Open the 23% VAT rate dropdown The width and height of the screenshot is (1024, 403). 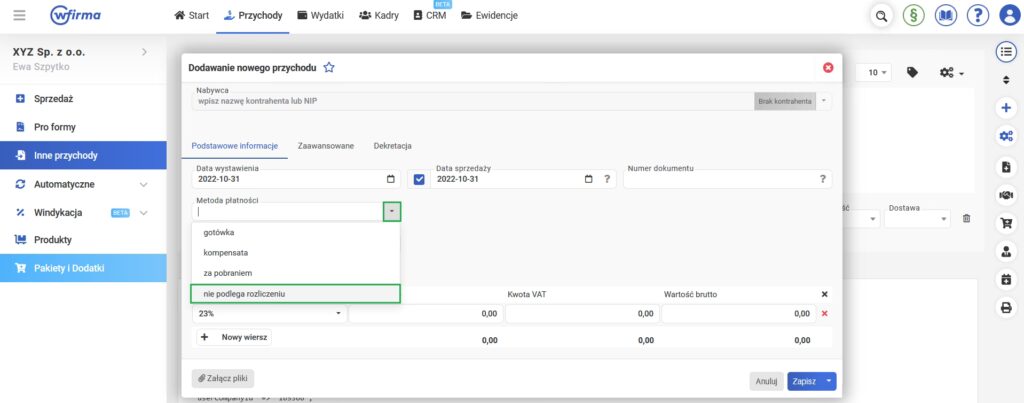tap(268, 313)
